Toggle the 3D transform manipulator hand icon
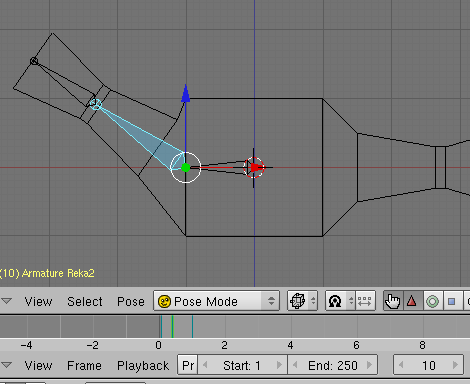The width and height of the screenshot is (470, 384). (393, 301)
